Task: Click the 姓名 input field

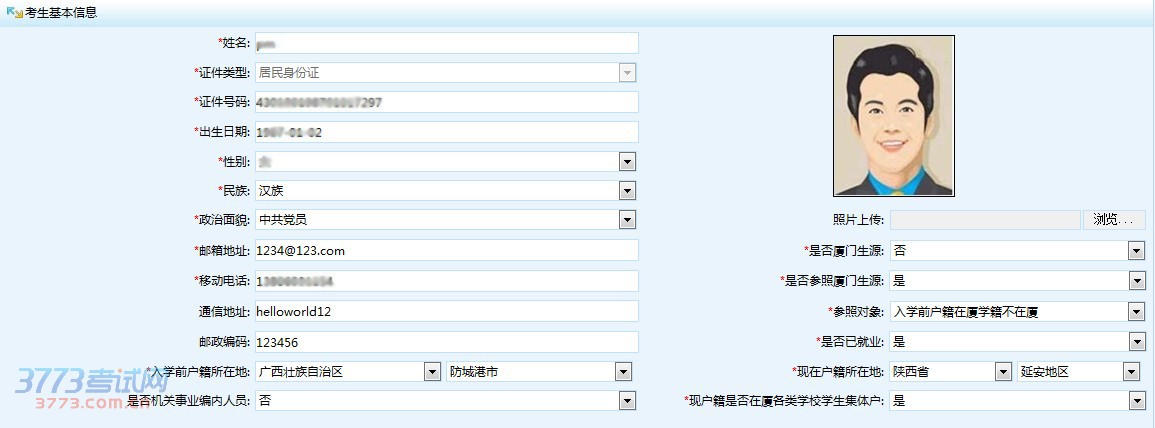Action: [x=446, y=43]
